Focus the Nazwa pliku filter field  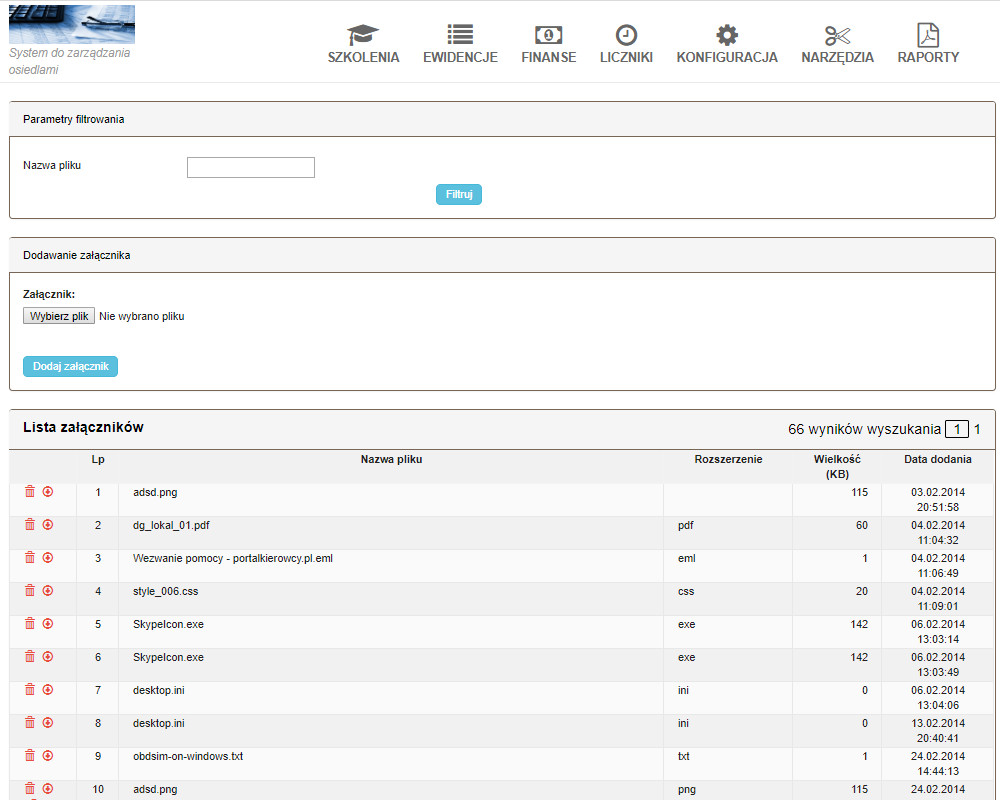click(x=251, y=167)
